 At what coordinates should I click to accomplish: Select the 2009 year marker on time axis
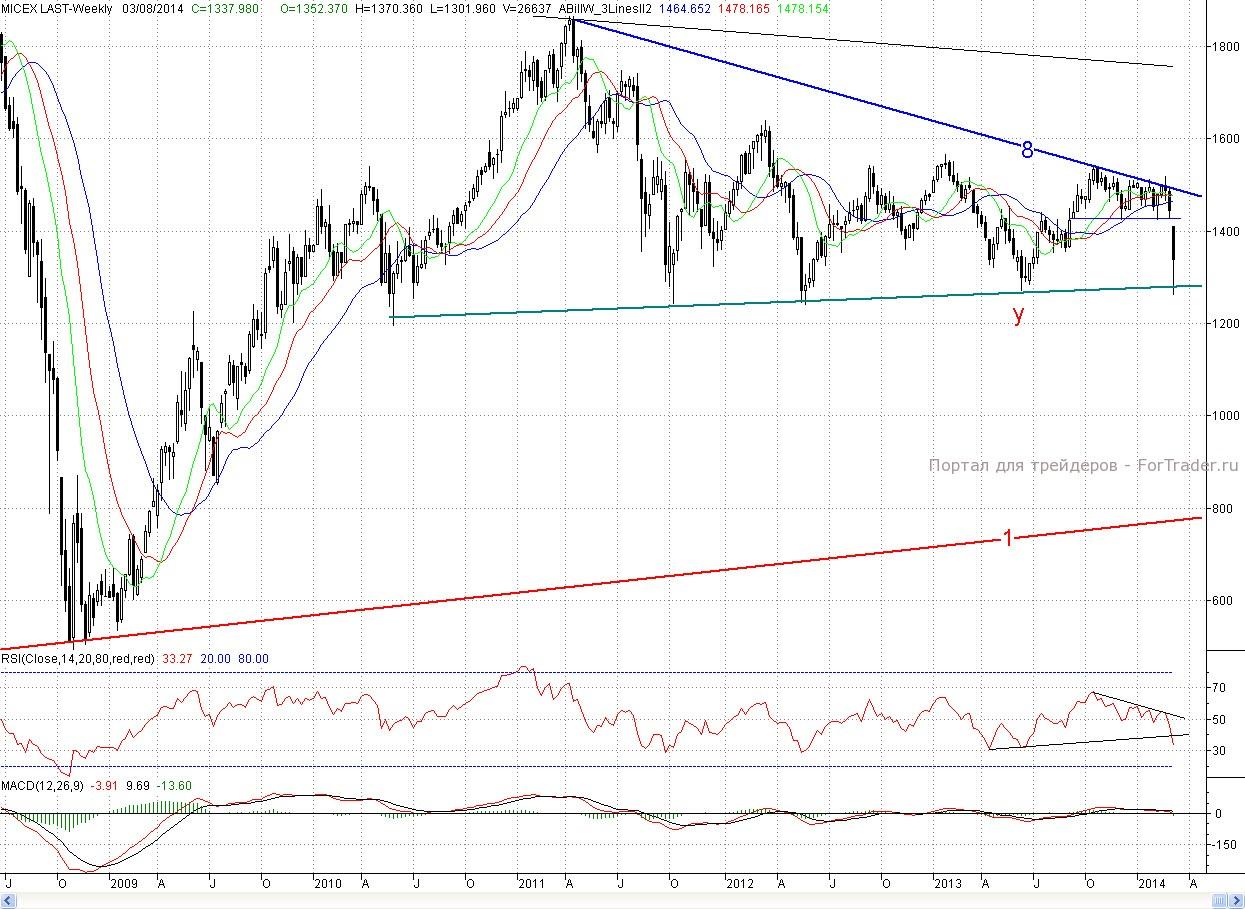122,884
